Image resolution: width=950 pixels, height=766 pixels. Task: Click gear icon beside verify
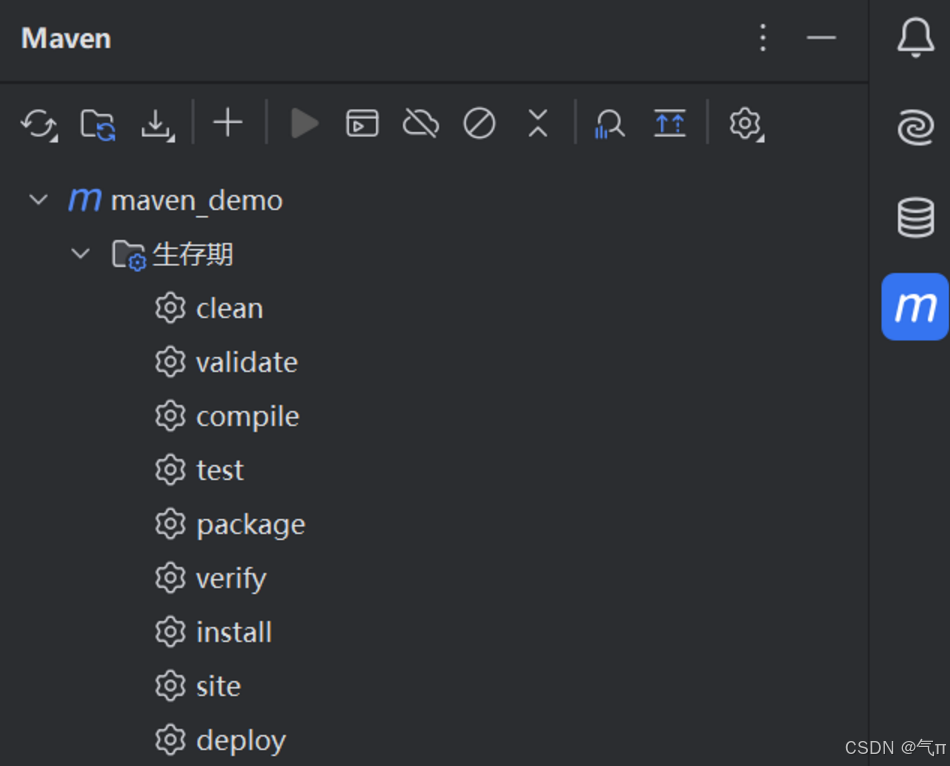click(170, 578)
